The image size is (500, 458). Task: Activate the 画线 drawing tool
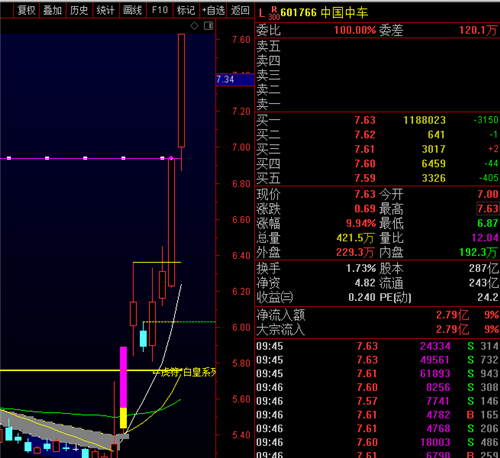tap(133, 10)
